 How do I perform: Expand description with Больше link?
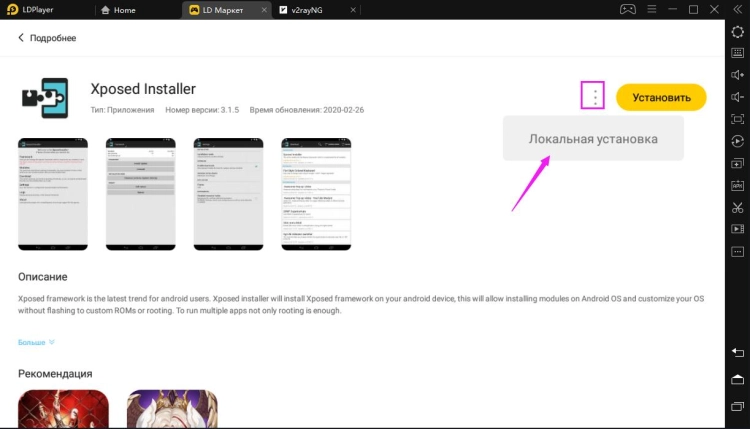pyautogui.click(x=36, y=342)
